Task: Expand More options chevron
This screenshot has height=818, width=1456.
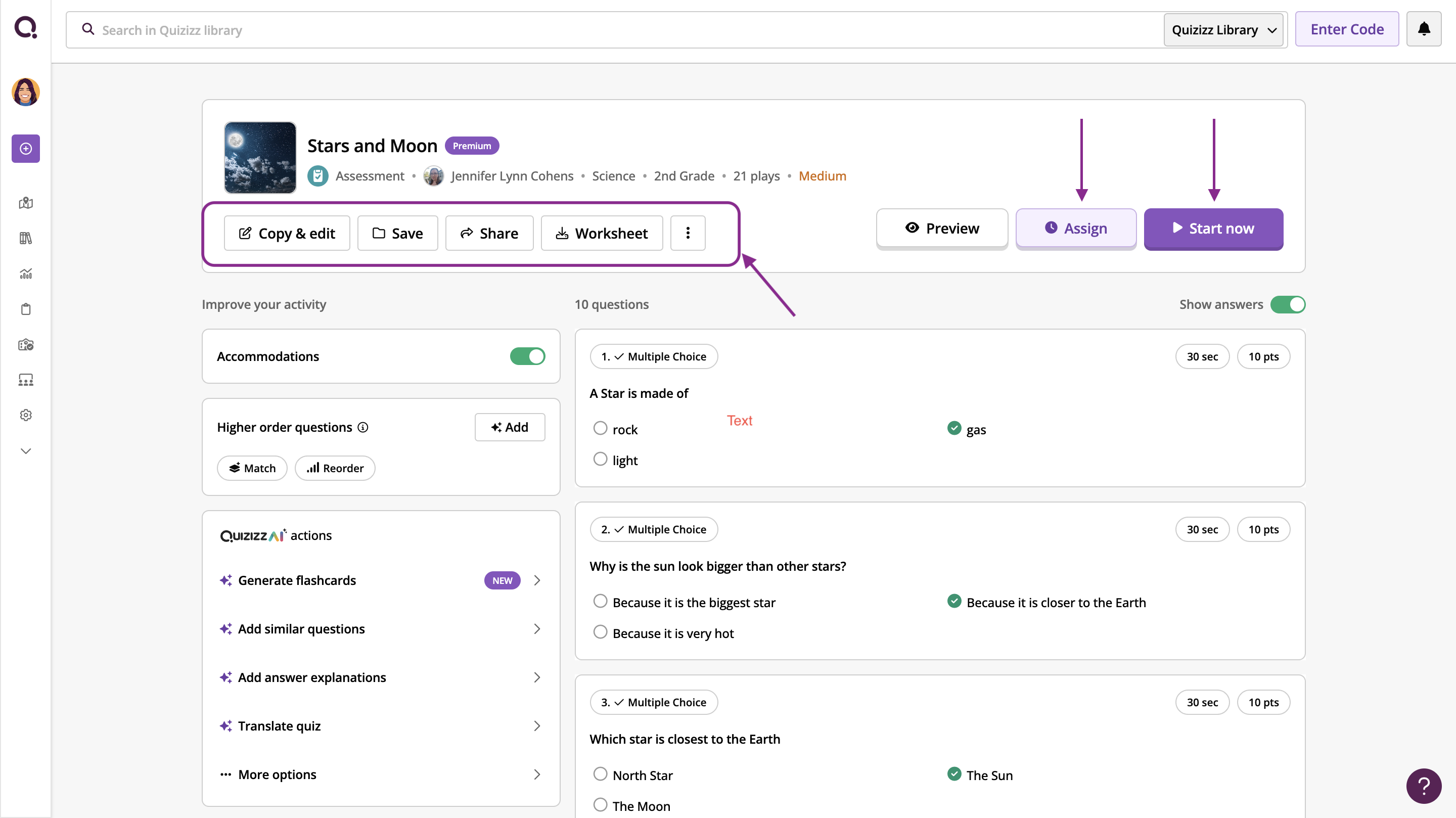Action: (537, 775)
